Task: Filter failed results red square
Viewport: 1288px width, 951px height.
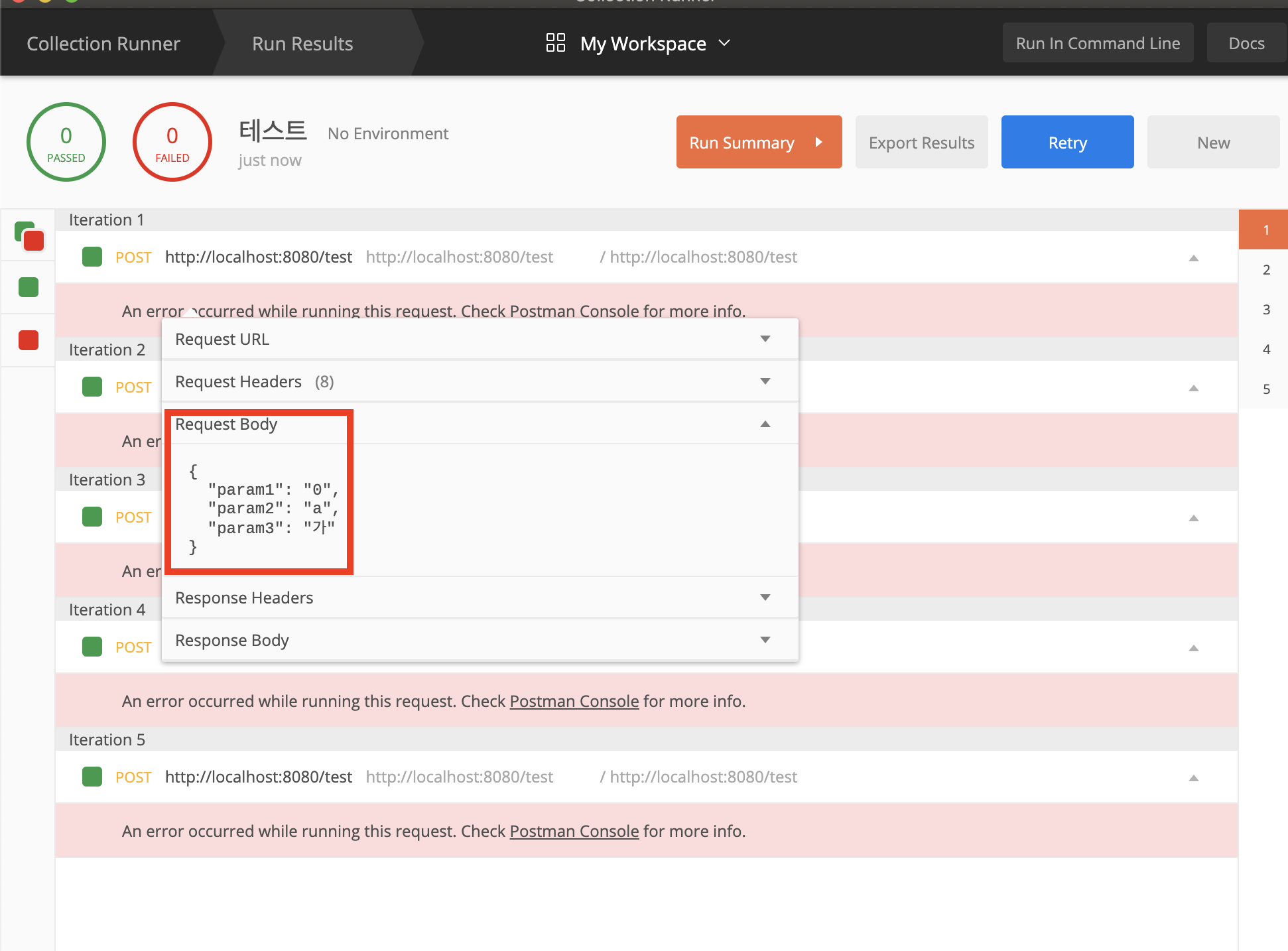Action: click(29, 340)
